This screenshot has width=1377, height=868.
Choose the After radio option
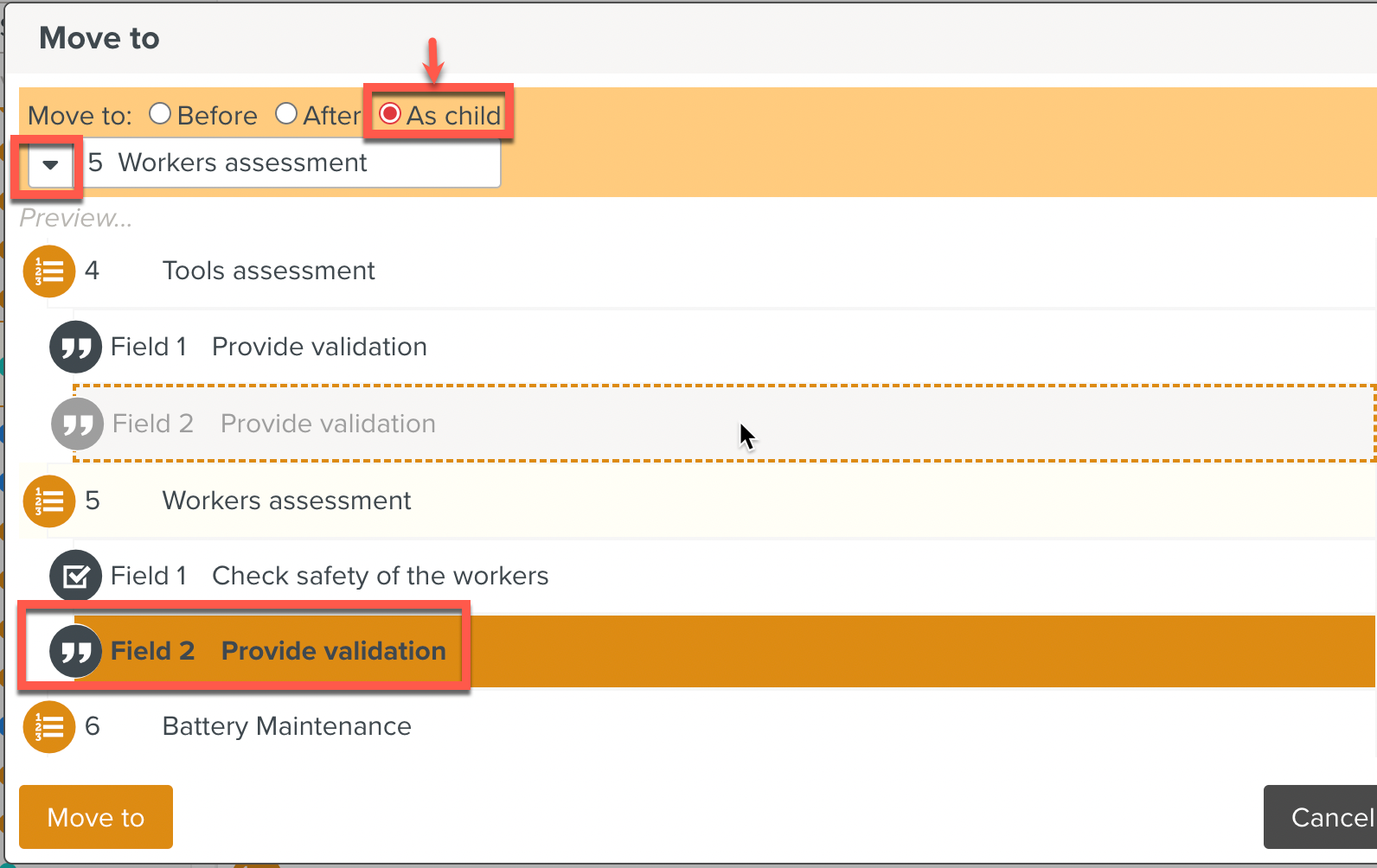tap(286, 114)
